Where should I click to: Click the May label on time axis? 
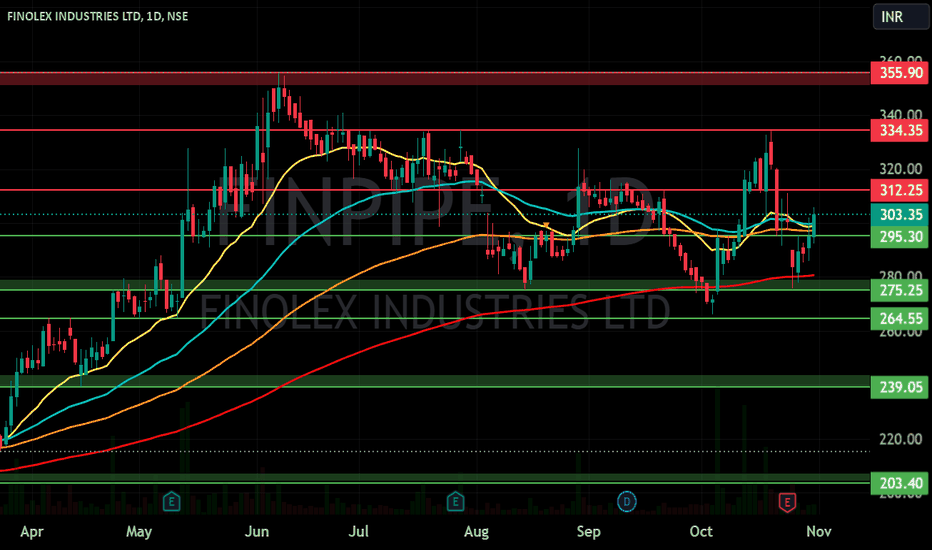[x=138, y=531]
